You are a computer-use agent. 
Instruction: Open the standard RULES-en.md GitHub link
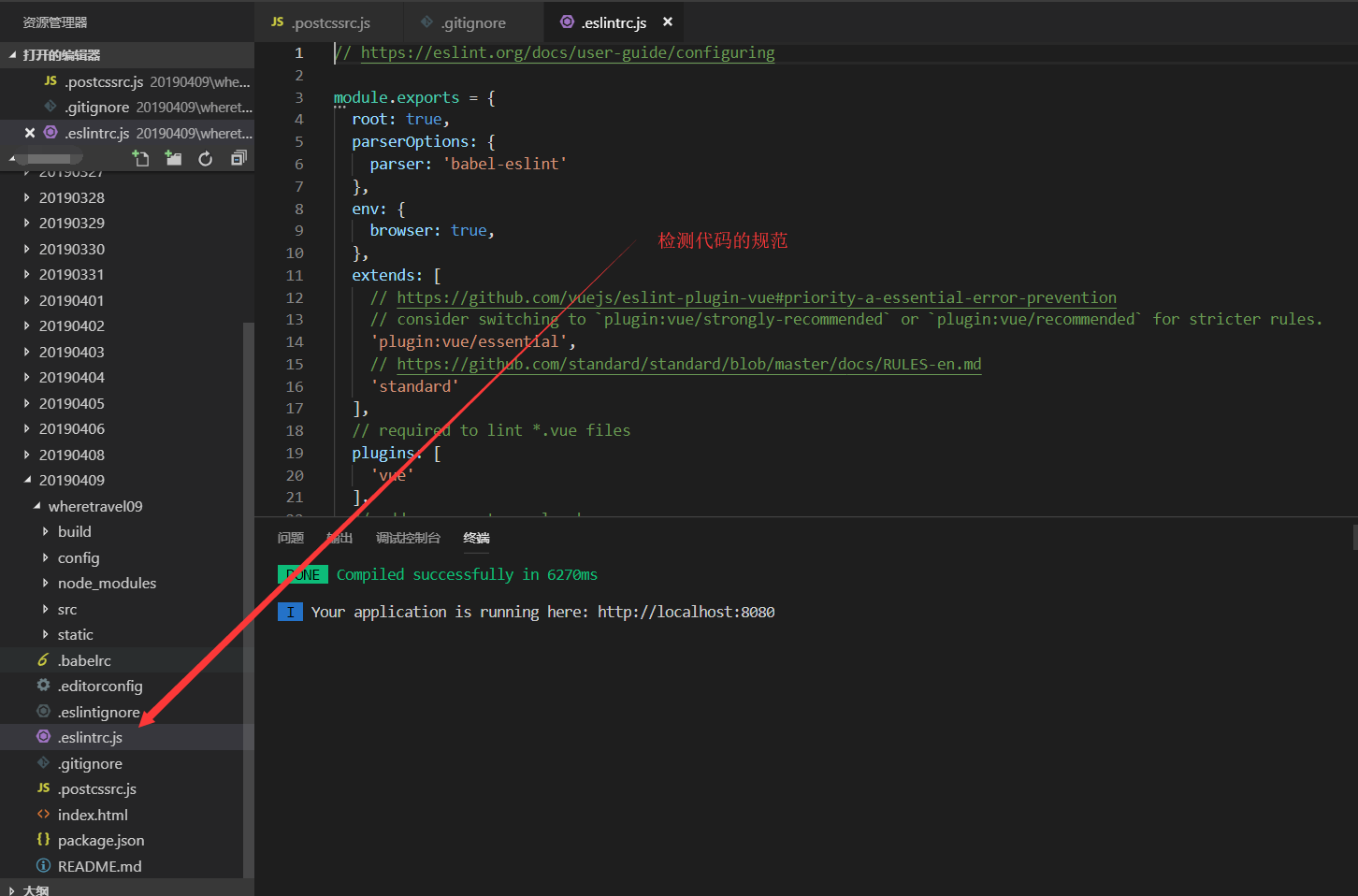689,364
